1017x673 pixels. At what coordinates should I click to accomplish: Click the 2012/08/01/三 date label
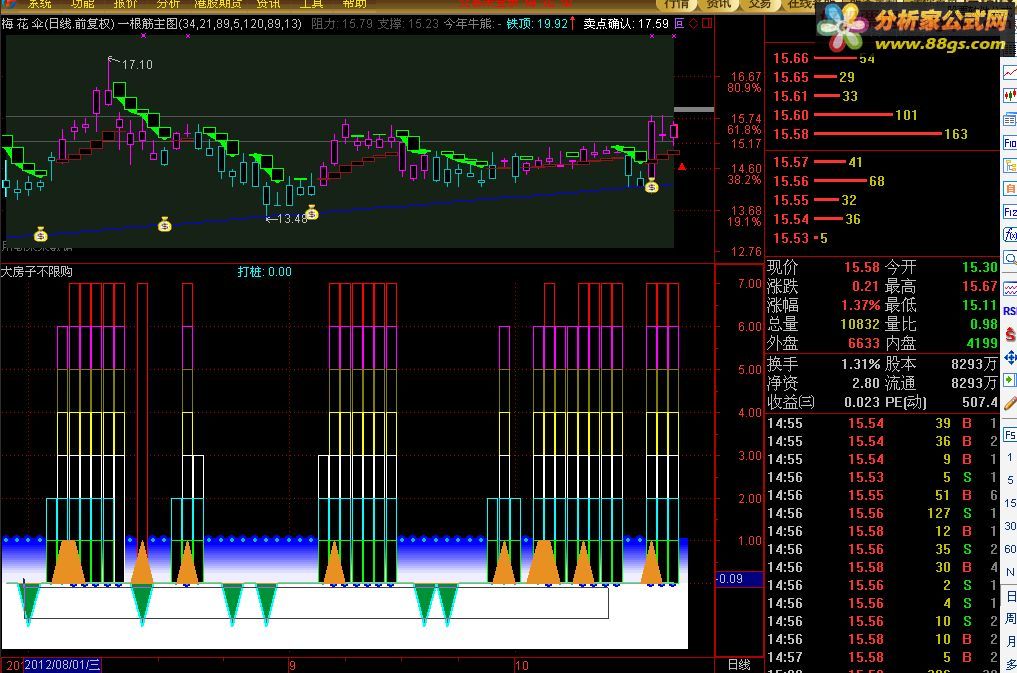(62, 665)
